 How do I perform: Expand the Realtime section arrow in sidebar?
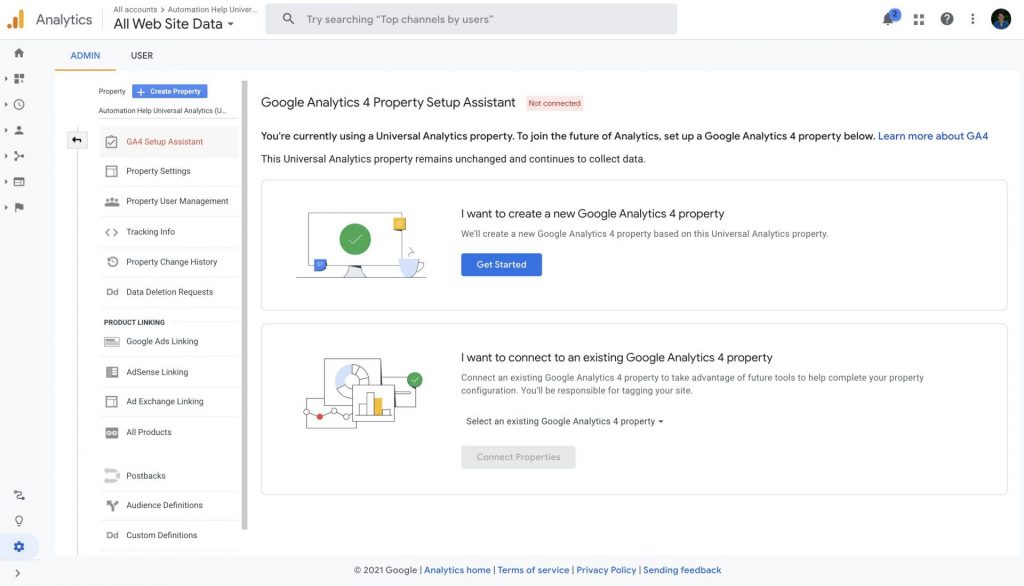click(x=6, y=105)
